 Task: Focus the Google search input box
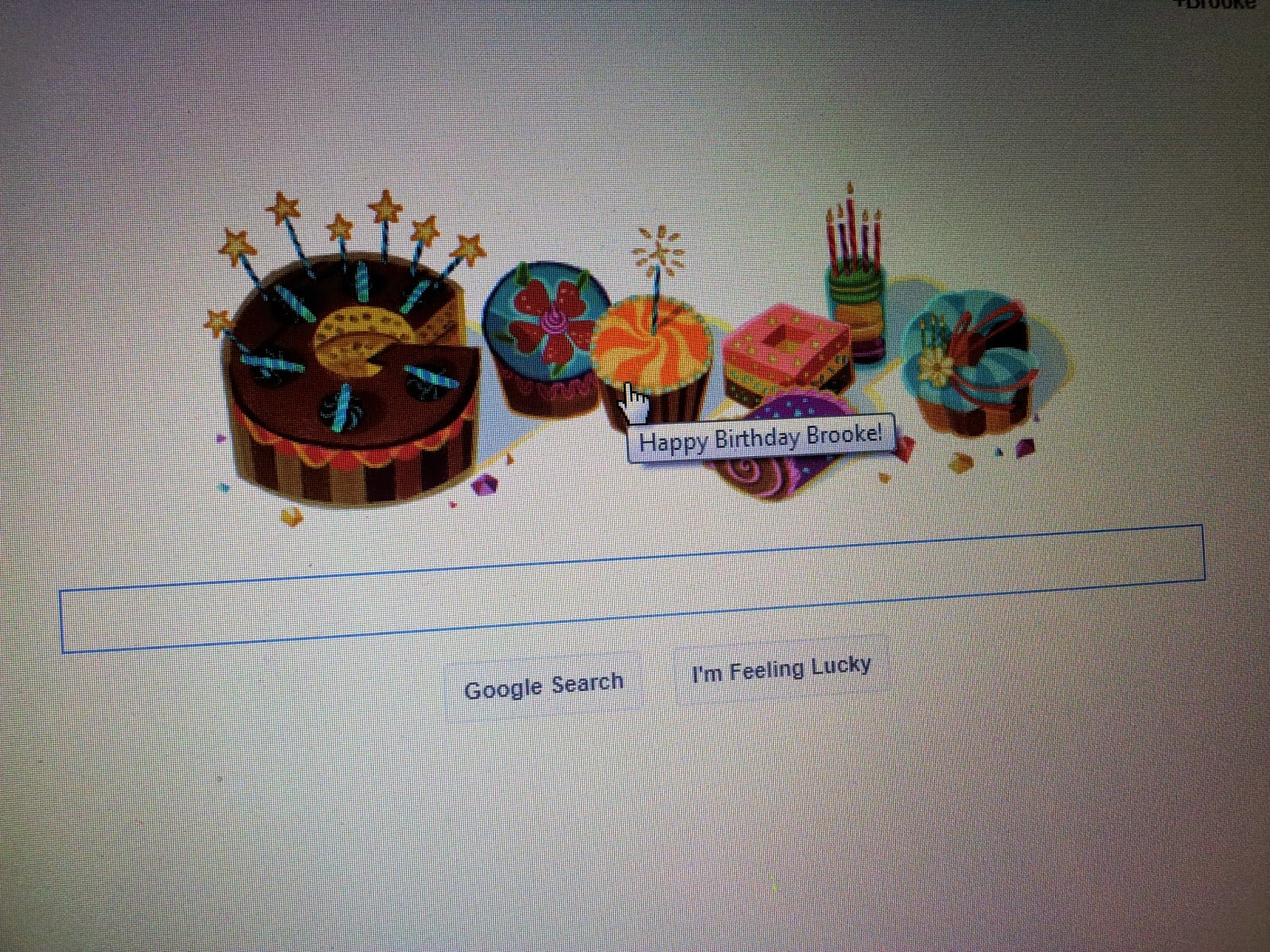point(633,589)
